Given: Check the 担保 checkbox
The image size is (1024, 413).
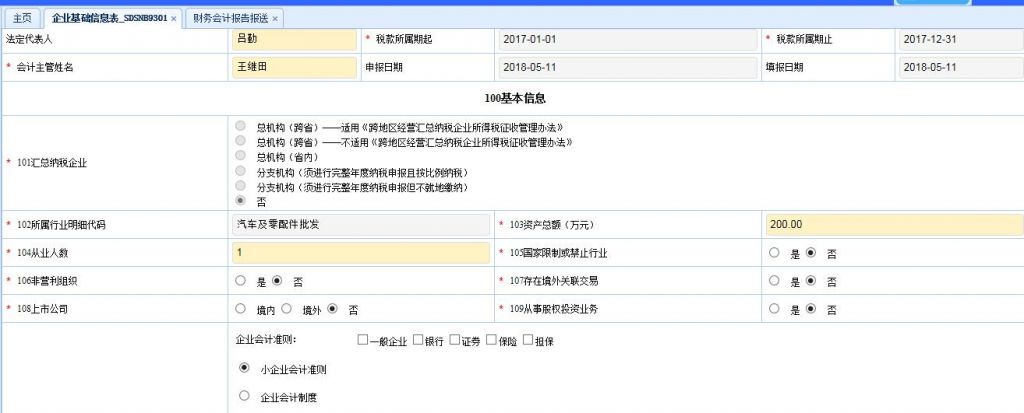Looking at the screenshot, I should pyautogui.click(x=528, y=340).
